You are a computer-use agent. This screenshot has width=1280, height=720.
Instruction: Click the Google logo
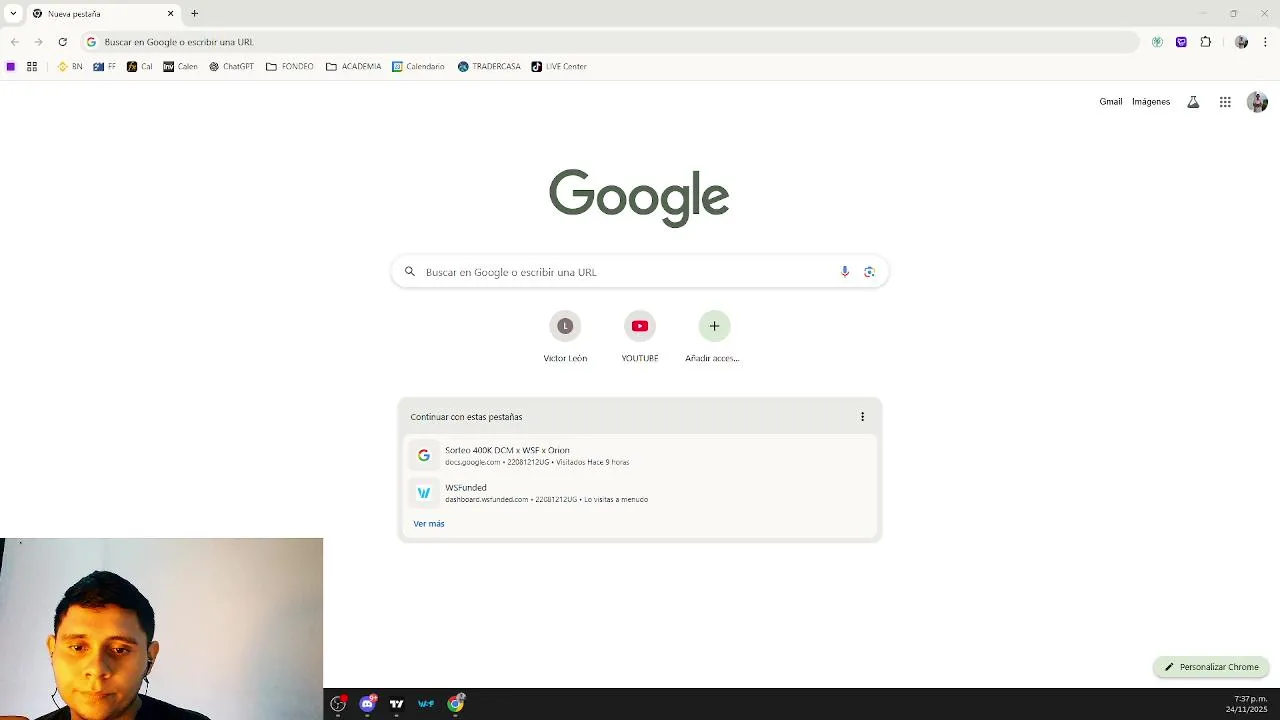tap(639, 197)
